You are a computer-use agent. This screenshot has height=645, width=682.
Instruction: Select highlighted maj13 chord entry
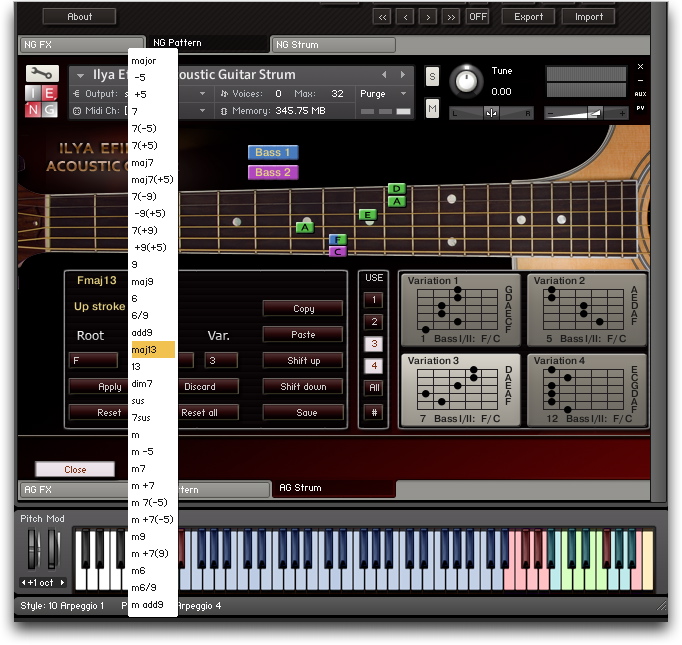[x=153, y=350]
